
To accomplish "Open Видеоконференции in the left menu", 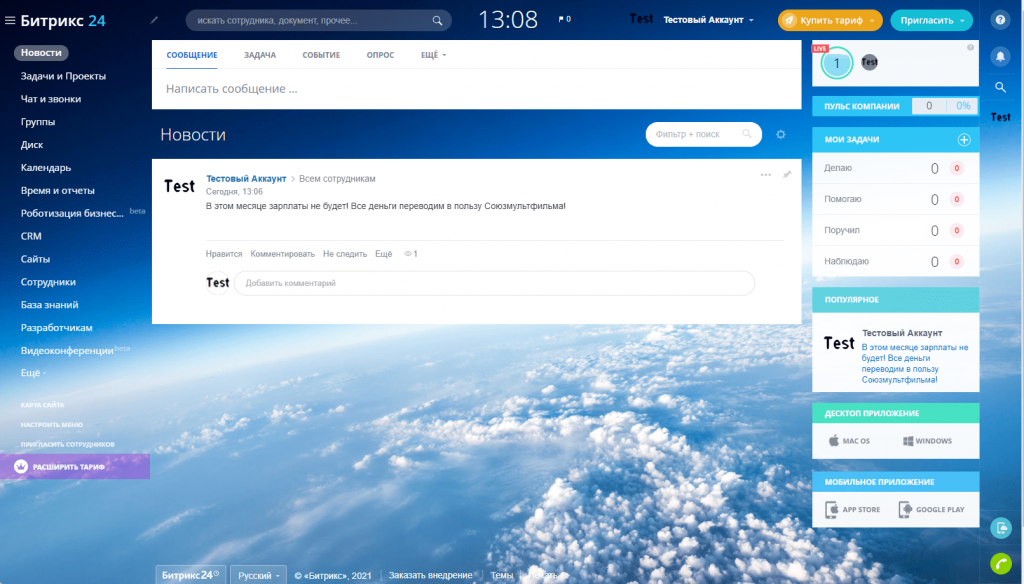I will (67, 350).
